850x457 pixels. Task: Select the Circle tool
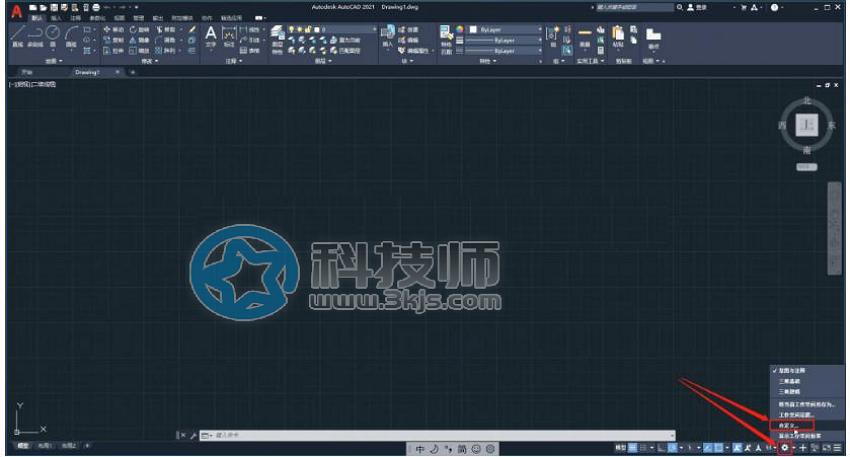click(53, 34)
